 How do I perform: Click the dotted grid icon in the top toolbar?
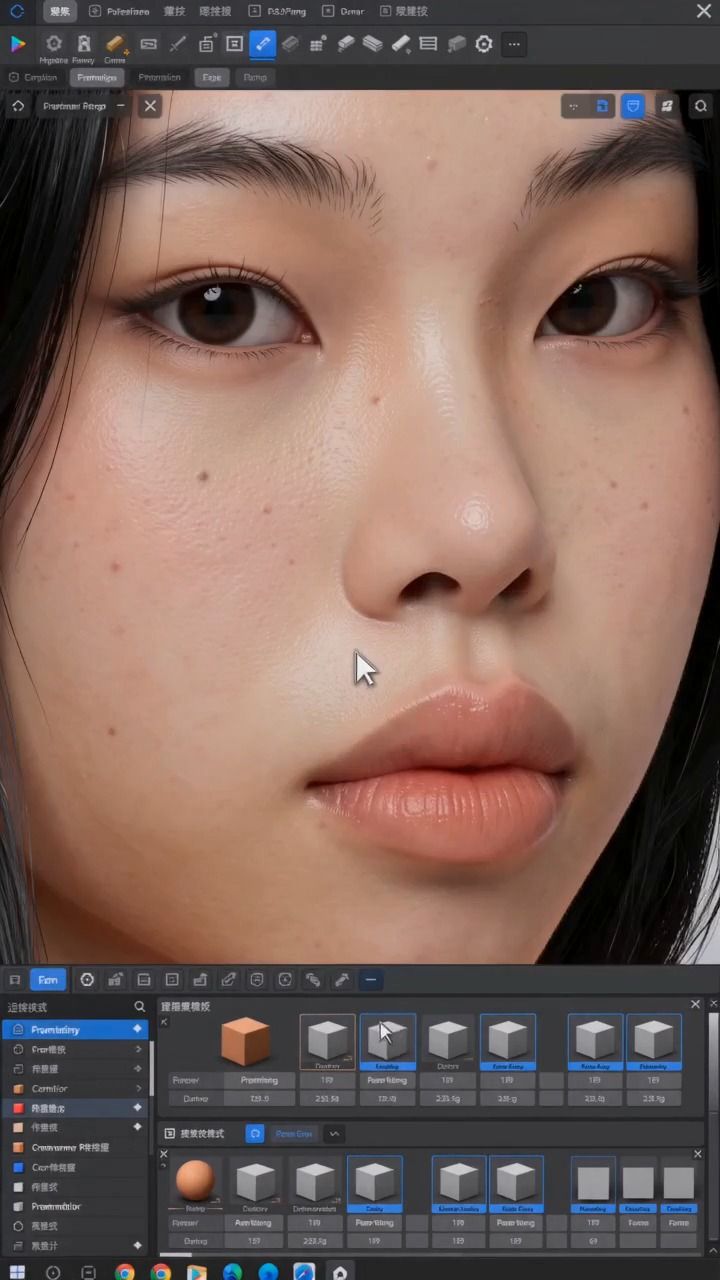click(318, 44)
